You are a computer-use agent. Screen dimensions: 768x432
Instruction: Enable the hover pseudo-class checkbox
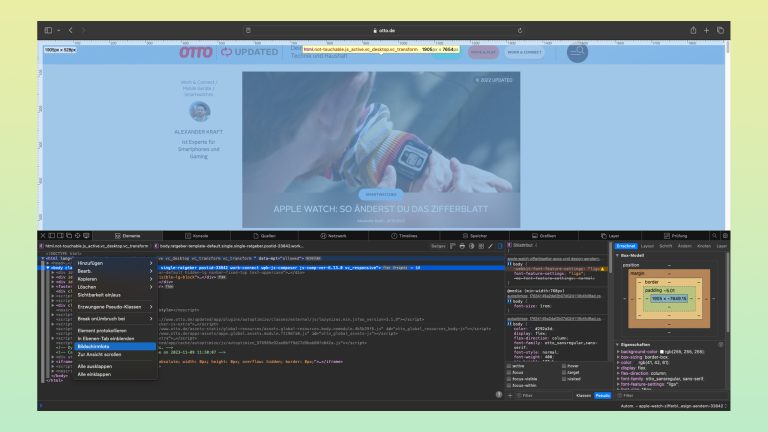click(x=562, y=366)
